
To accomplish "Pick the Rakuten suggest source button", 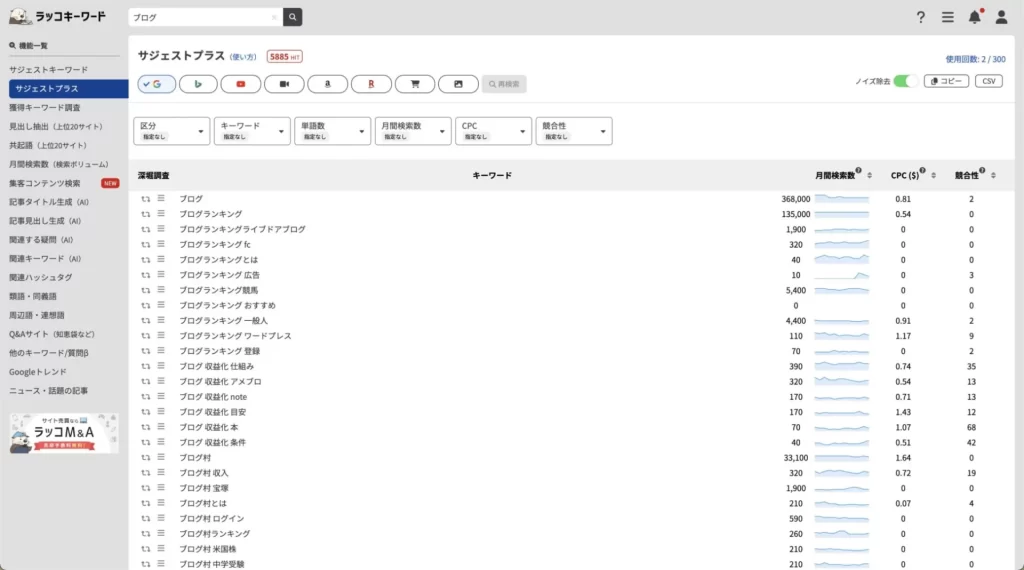I will [371, 84].
